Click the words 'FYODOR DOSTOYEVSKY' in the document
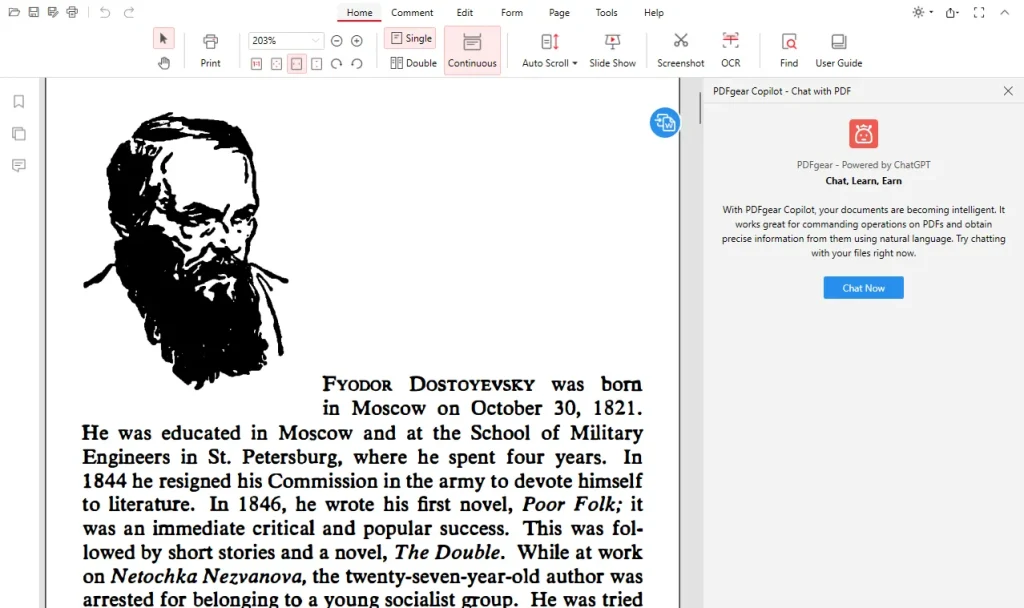This screenshot has height=608, width=1024. point(428,384)
